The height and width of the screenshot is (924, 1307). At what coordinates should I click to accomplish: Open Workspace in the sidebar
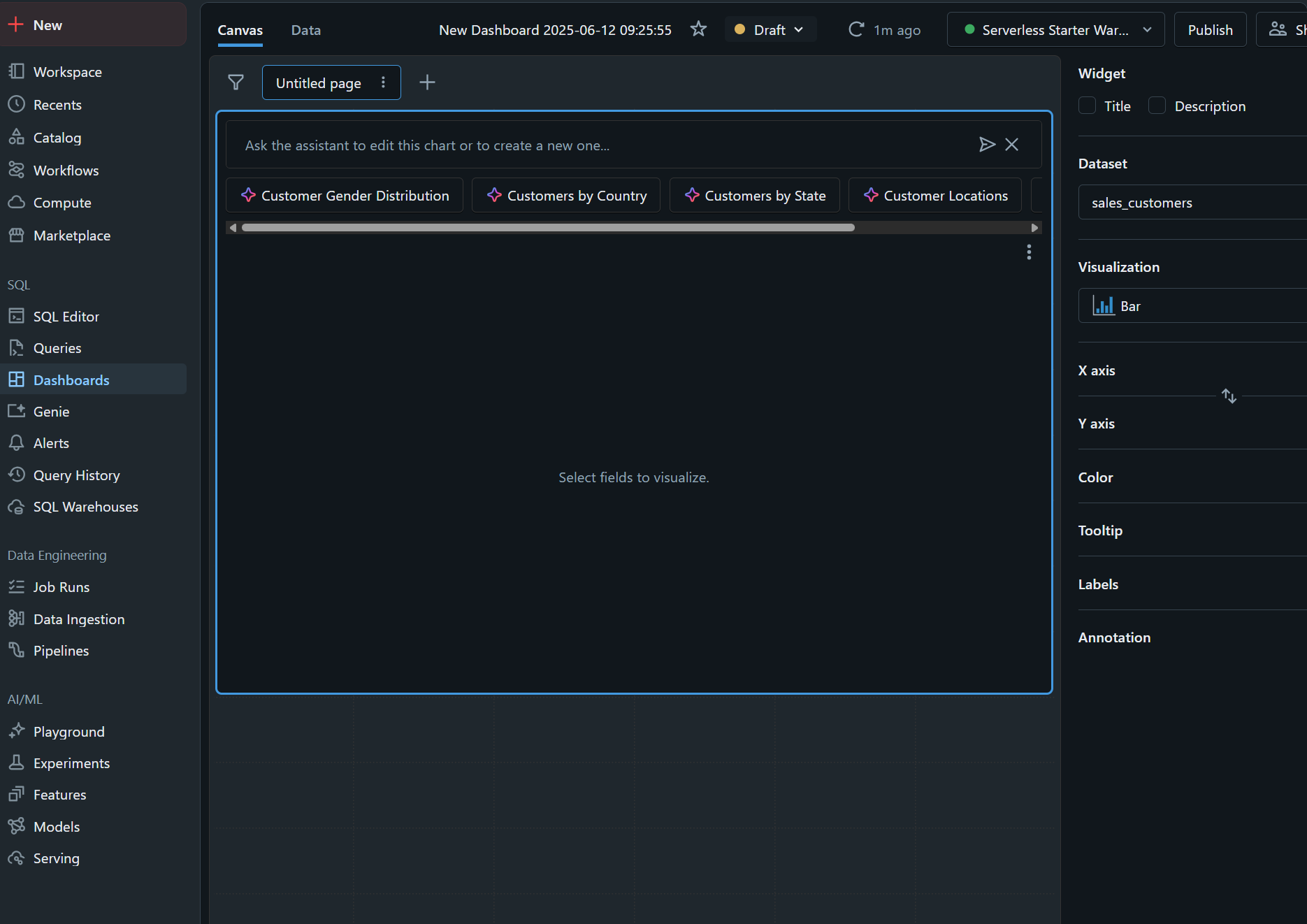(67, 72)
